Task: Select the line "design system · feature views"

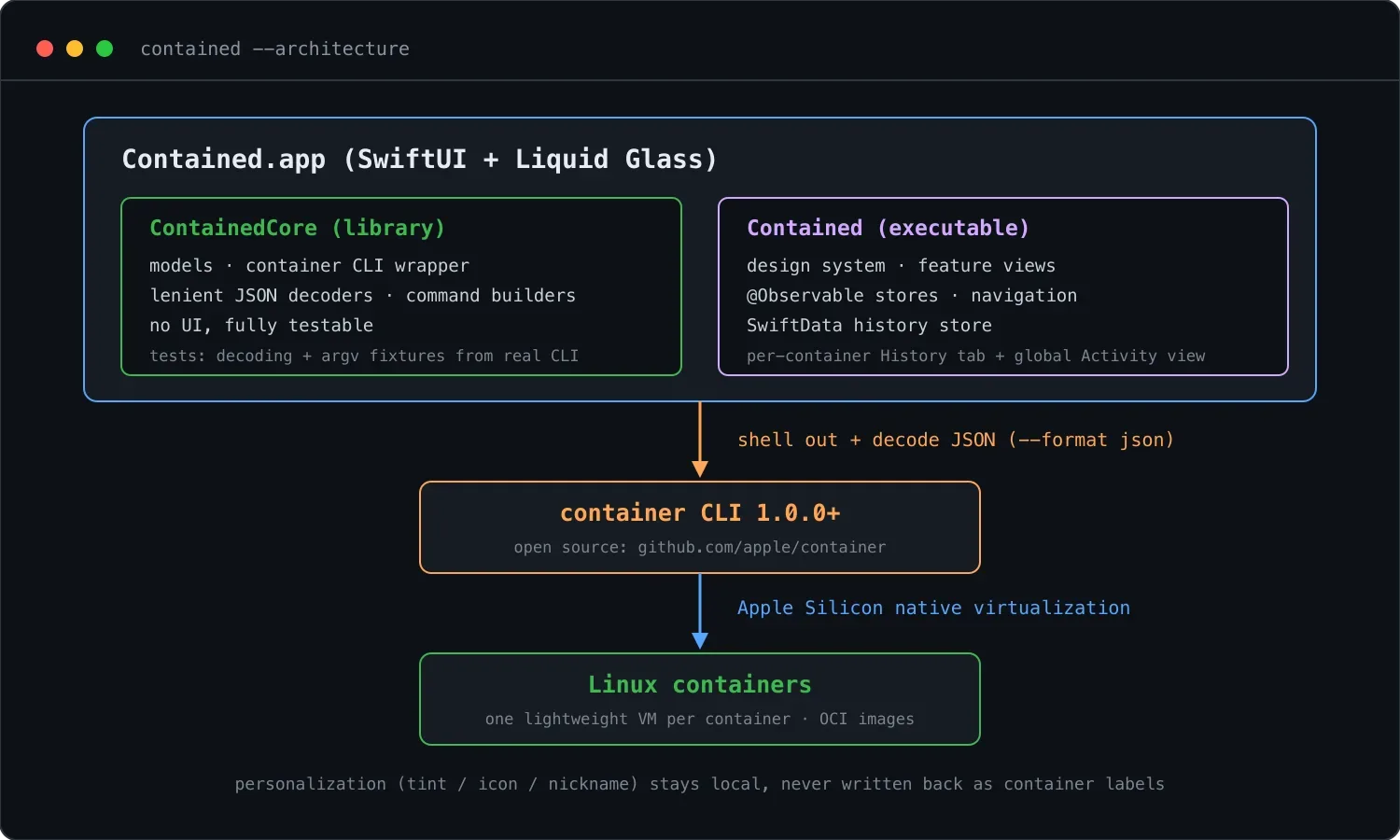Action: point(901,266)
